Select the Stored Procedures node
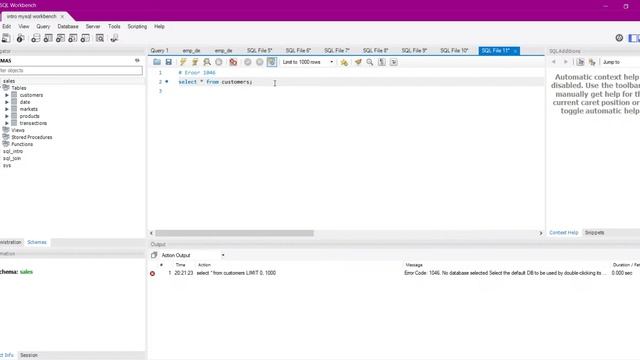 pos(31,137)
